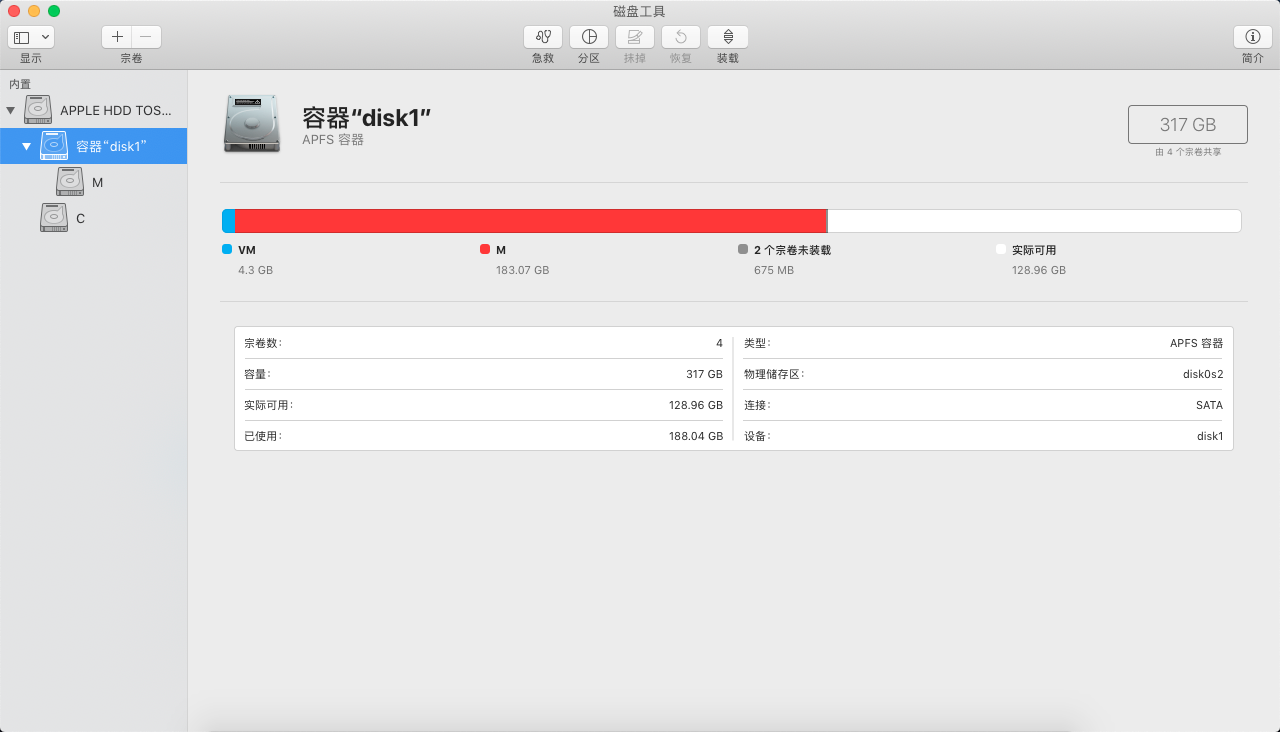Click the 连接 row label
Image resolution: width=1280 pixels, height=732 pixels.
757,405
